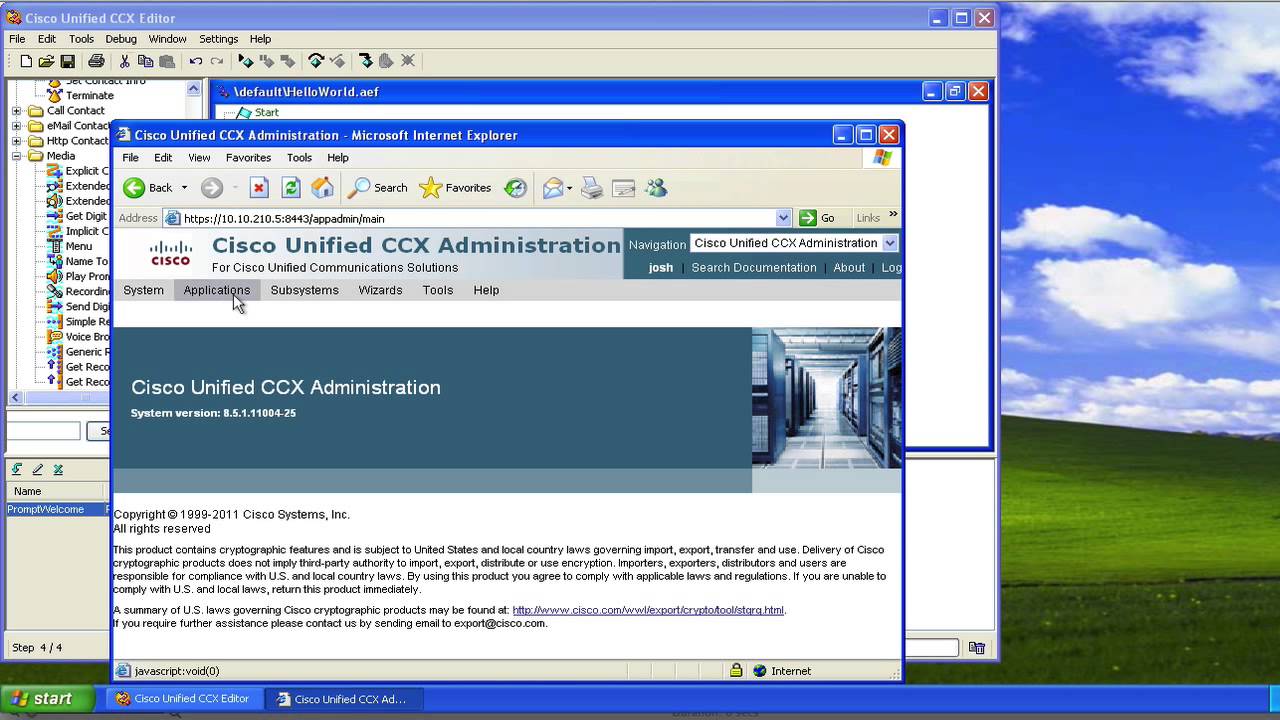Click Copy icon in CCX Editor toolbar
The width and height of the screenshot is (1280, 720).
pyautogui.click(x=145, y=61)
